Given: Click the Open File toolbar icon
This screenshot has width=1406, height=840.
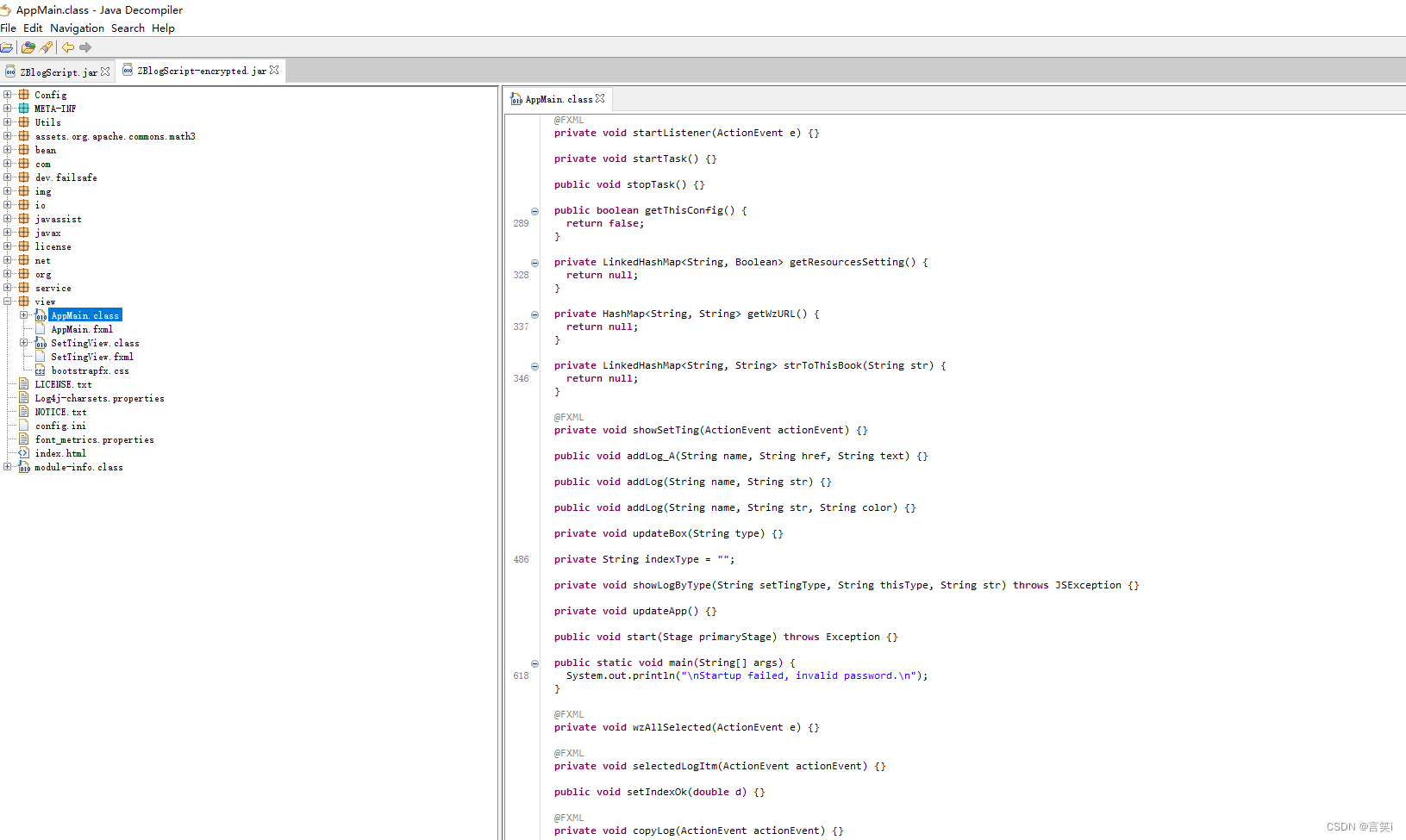Looking at the screenshot, I should 6,47.
